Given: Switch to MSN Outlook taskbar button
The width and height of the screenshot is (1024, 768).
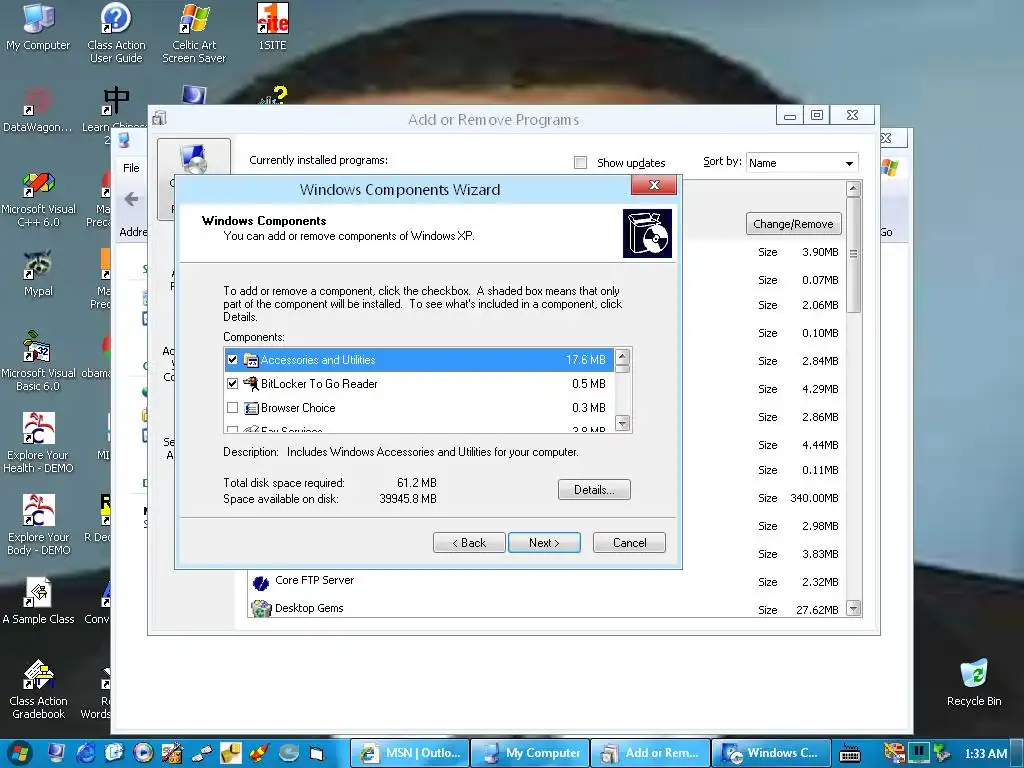Looking at the screenshot, I should point(410,753).
